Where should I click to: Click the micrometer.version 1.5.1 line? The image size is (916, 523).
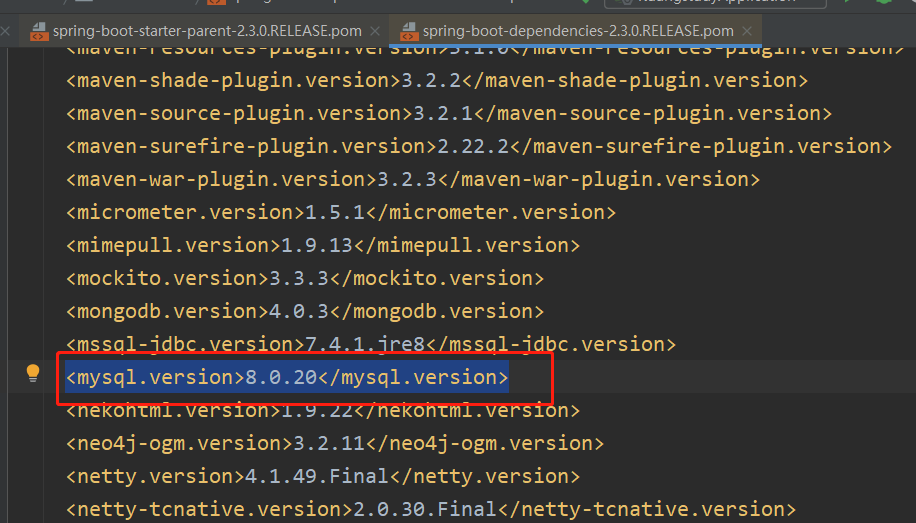point(341,213)
